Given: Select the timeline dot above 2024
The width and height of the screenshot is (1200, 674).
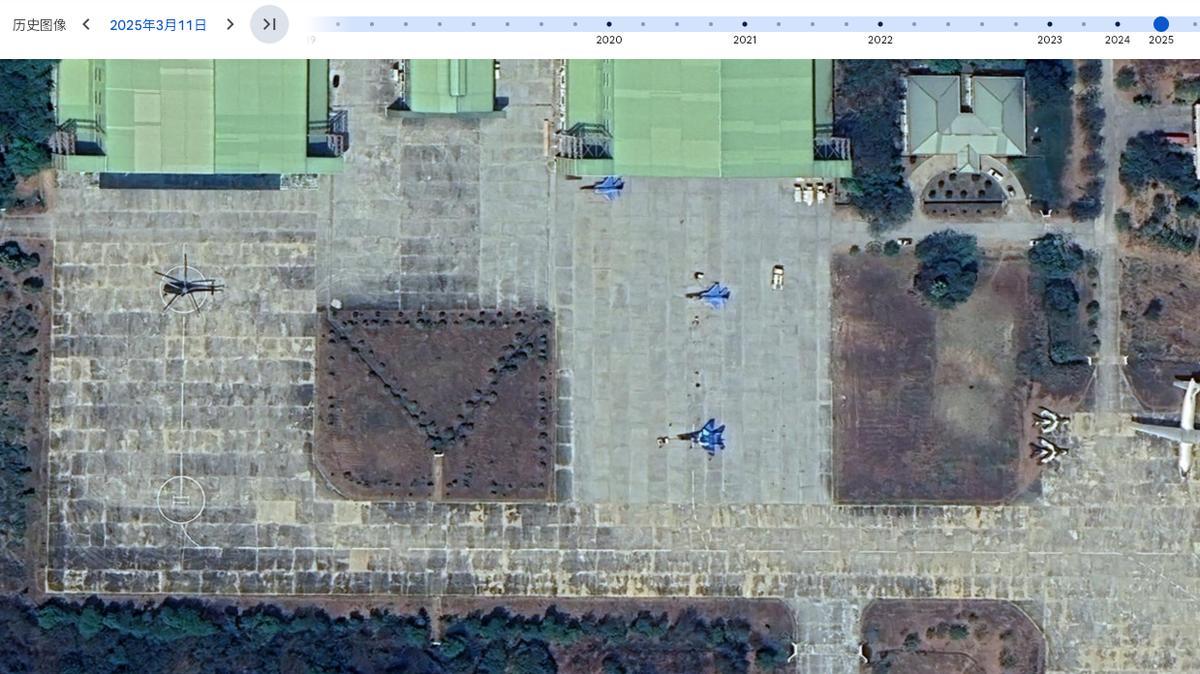Looking at the screenshot, I should pyautogui.click(x=1117, y=24).
